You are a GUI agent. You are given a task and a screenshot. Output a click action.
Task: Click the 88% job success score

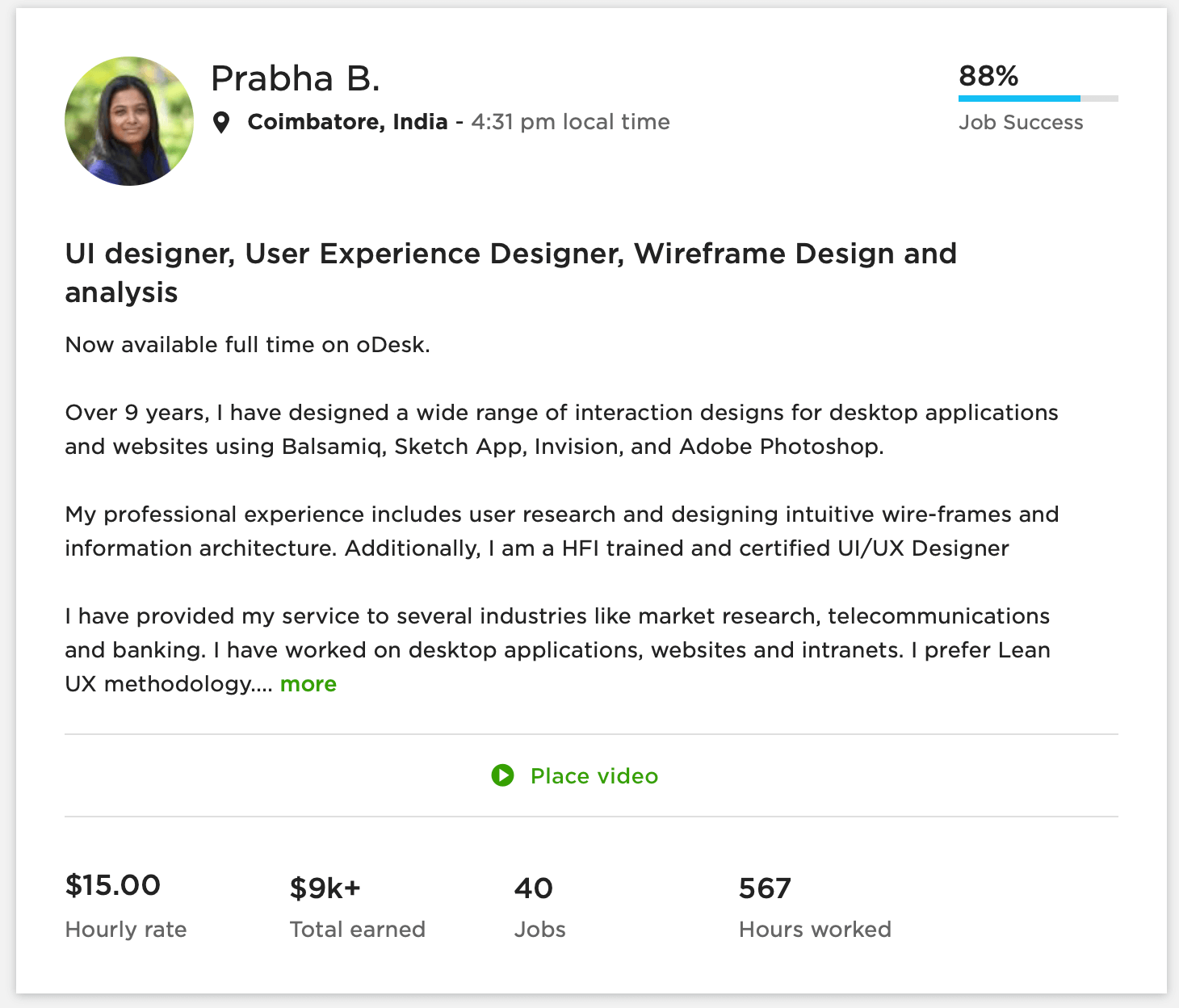(x=988, y=76)
